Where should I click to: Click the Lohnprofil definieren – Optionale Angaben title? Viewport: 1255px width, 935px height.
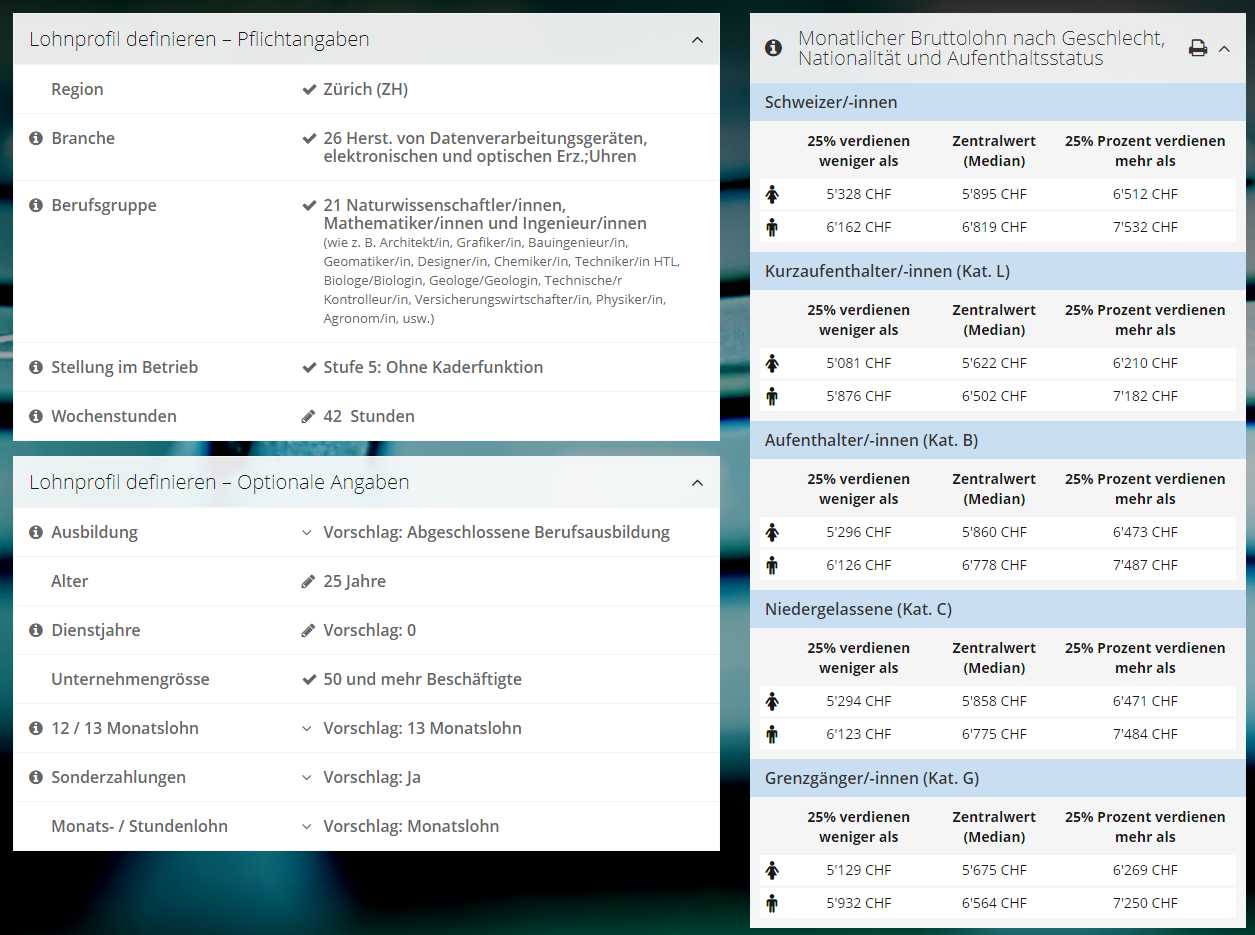(x=219, y=482)
